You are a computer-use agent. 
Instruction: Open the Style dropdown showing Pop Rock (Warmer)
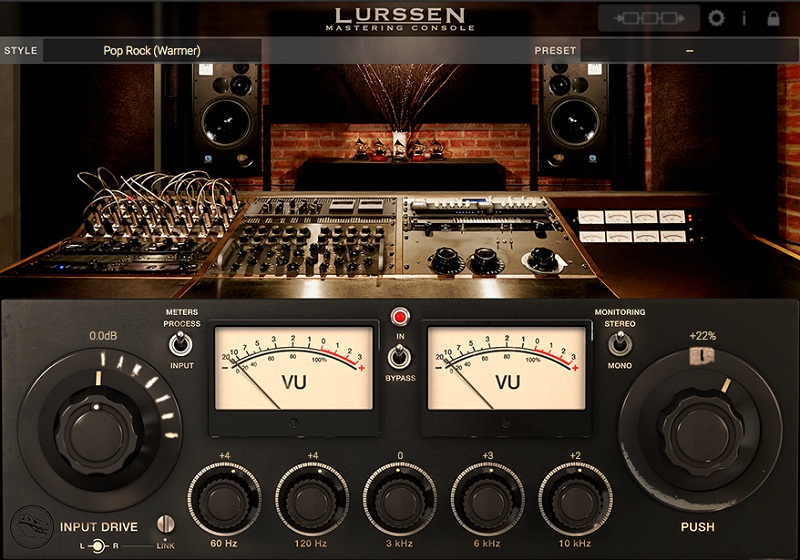coord(152,50)
